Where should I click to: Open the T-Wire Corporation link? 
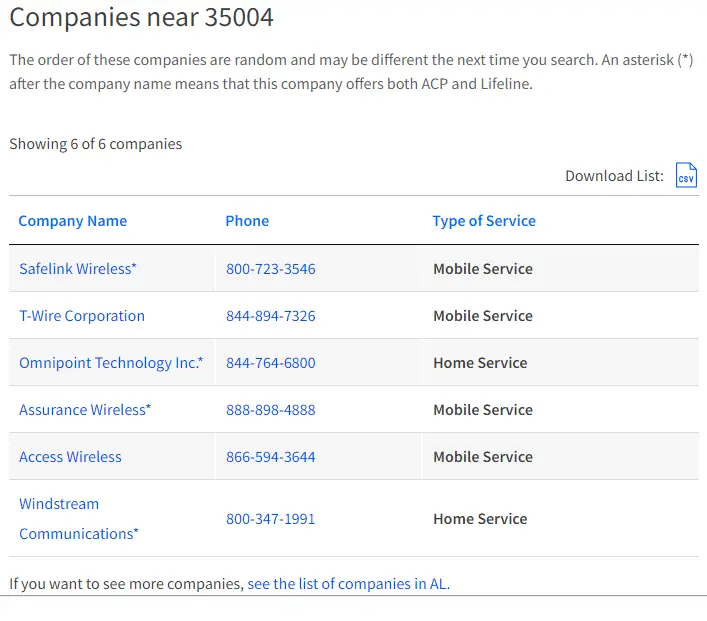coord(82,316)
